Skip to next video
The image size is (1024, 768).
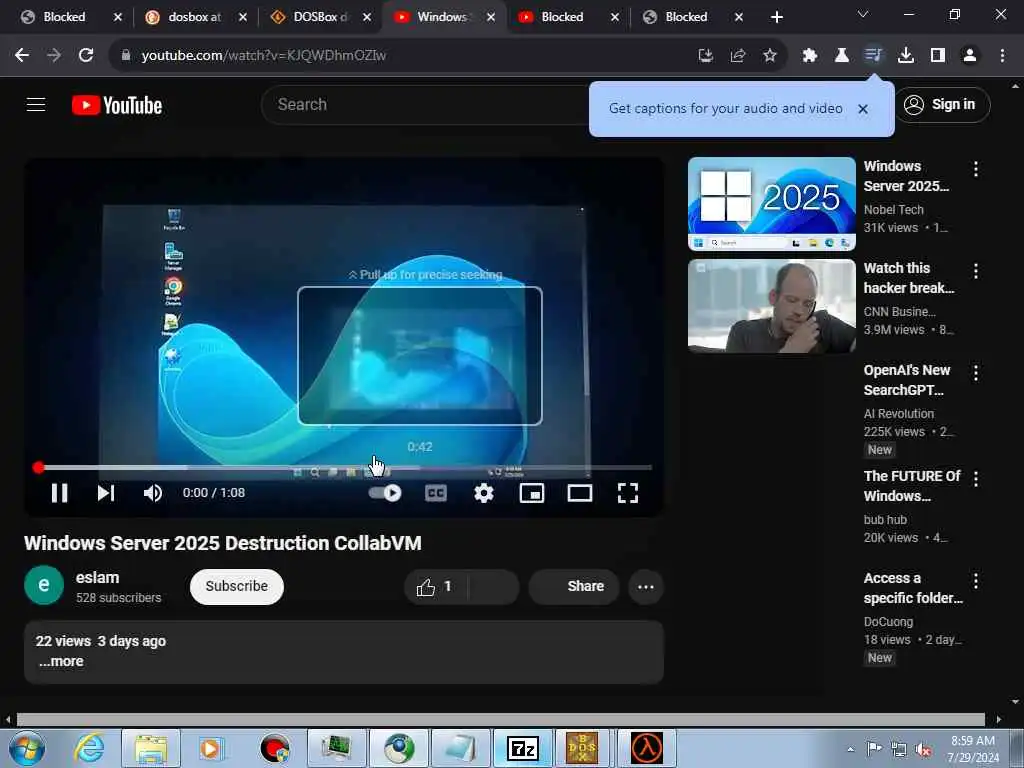[x=106, y=493]
